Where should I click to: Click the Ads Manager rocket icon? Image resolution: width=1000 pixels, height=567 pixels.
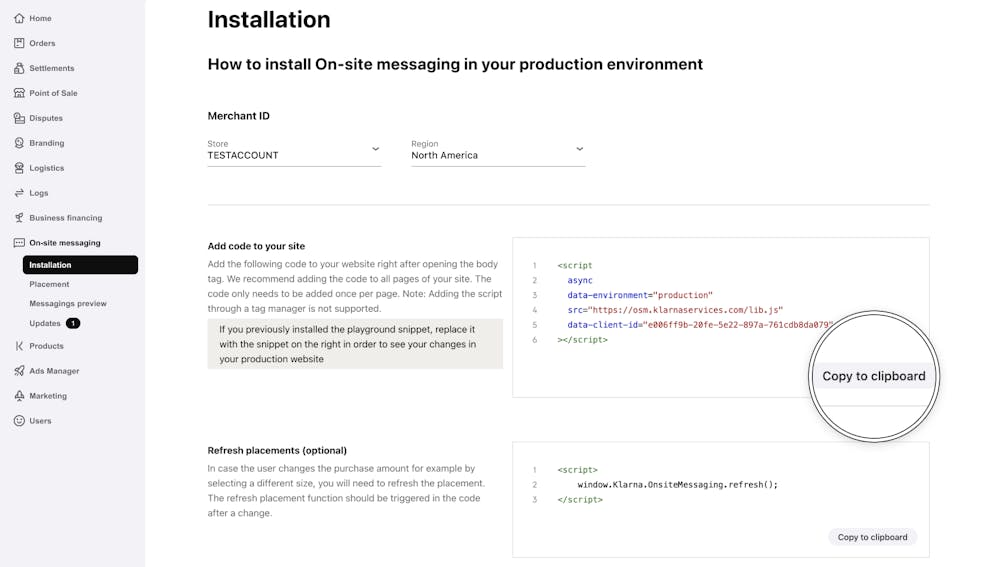19,371
